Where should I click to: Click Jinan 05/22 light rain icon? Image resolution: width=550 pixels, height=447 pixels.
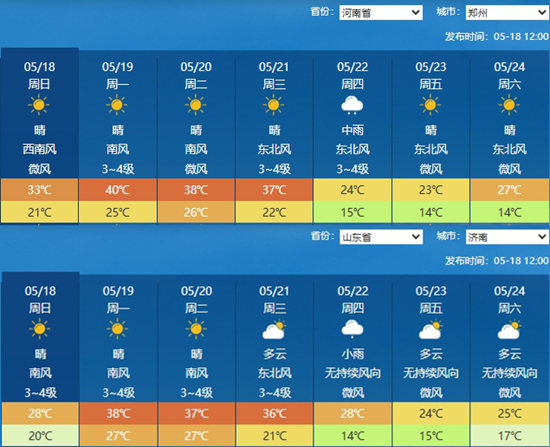tap(353, 329)
